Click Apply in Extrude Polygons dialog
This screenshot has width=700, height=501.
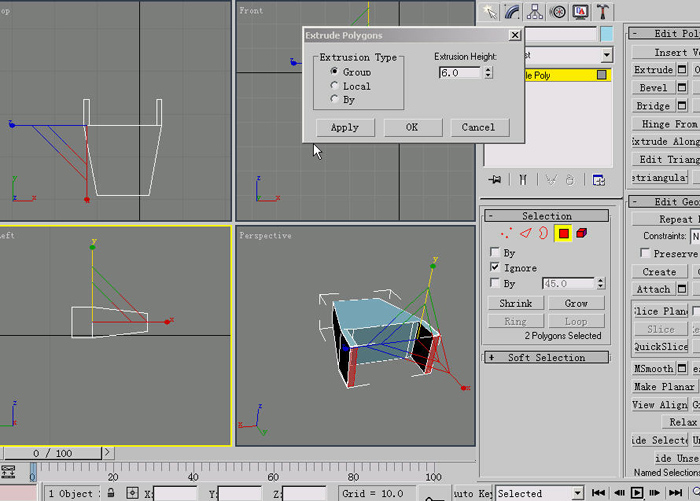[x=345, y=127]
